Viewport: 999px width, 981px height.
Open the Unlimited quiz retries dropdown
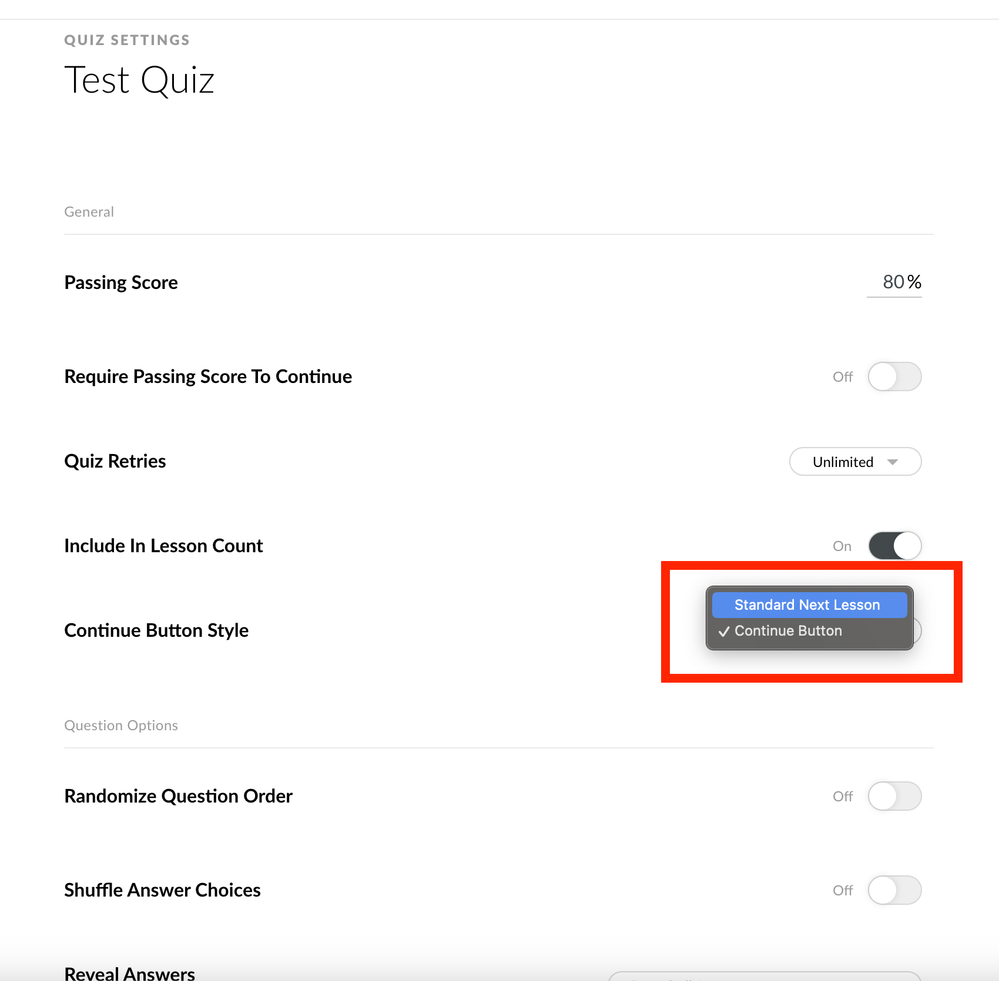tap(854, 462)
